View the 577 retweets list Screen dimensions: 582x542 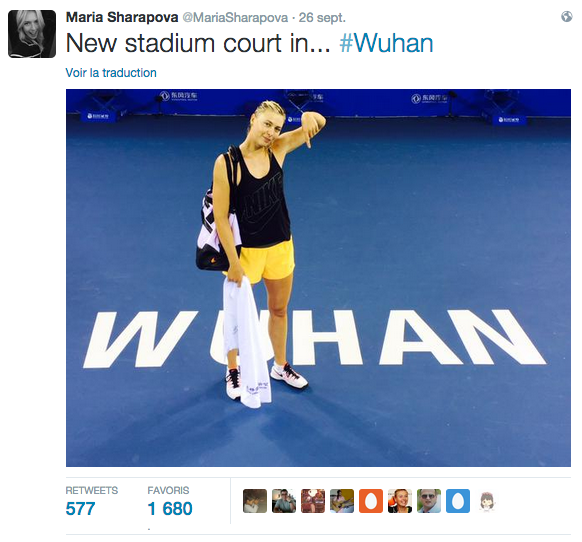80,509
